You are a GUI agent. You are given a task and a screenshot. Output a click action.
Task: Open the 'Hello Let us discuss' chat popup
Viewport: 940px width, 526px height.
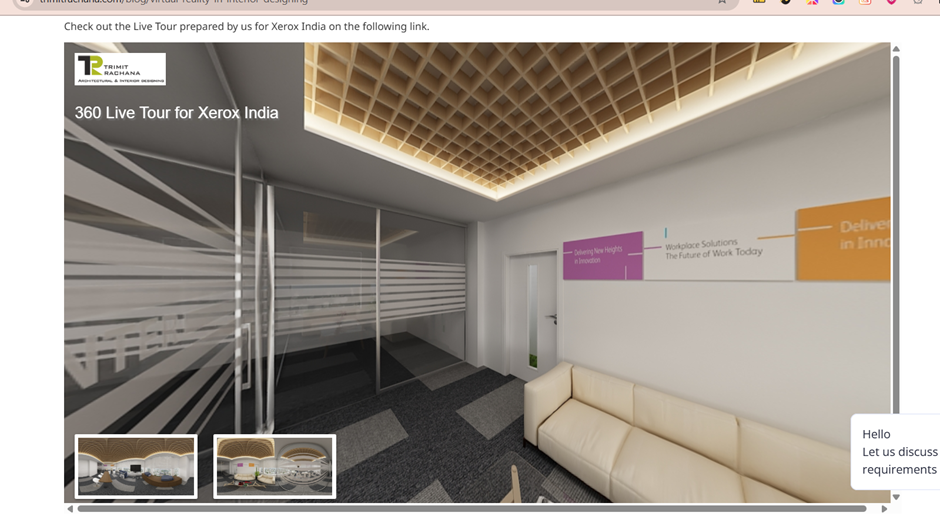(898, 452)
